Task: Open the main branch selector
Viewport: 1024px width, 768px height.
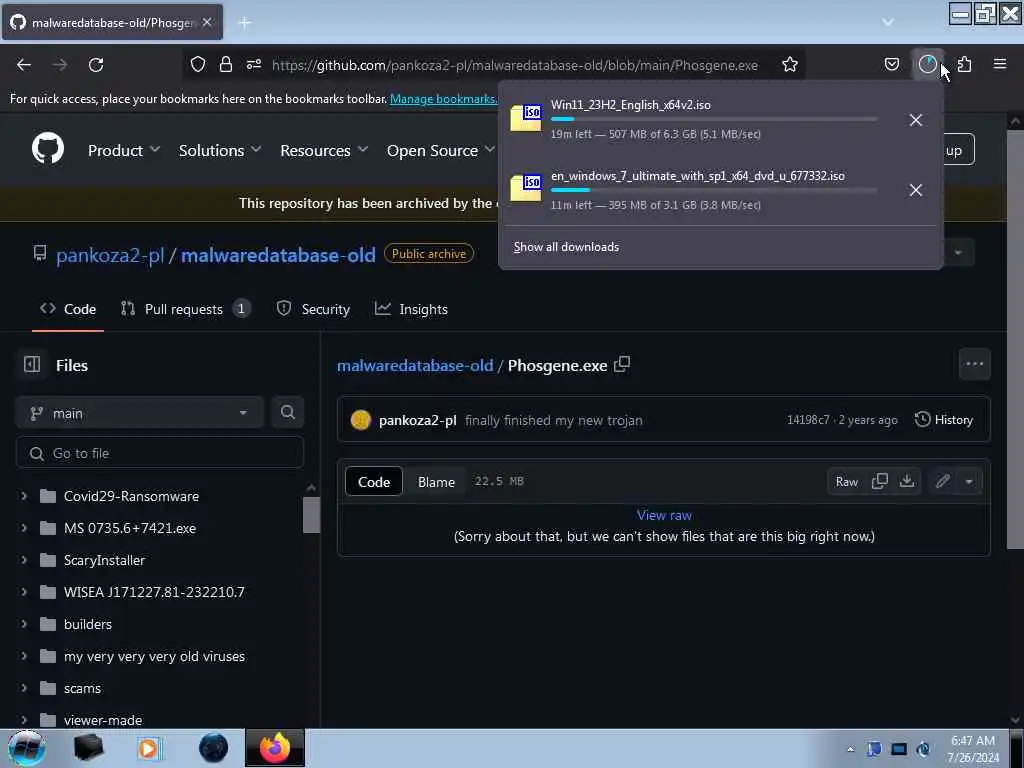Action: [x=140, y=413]
